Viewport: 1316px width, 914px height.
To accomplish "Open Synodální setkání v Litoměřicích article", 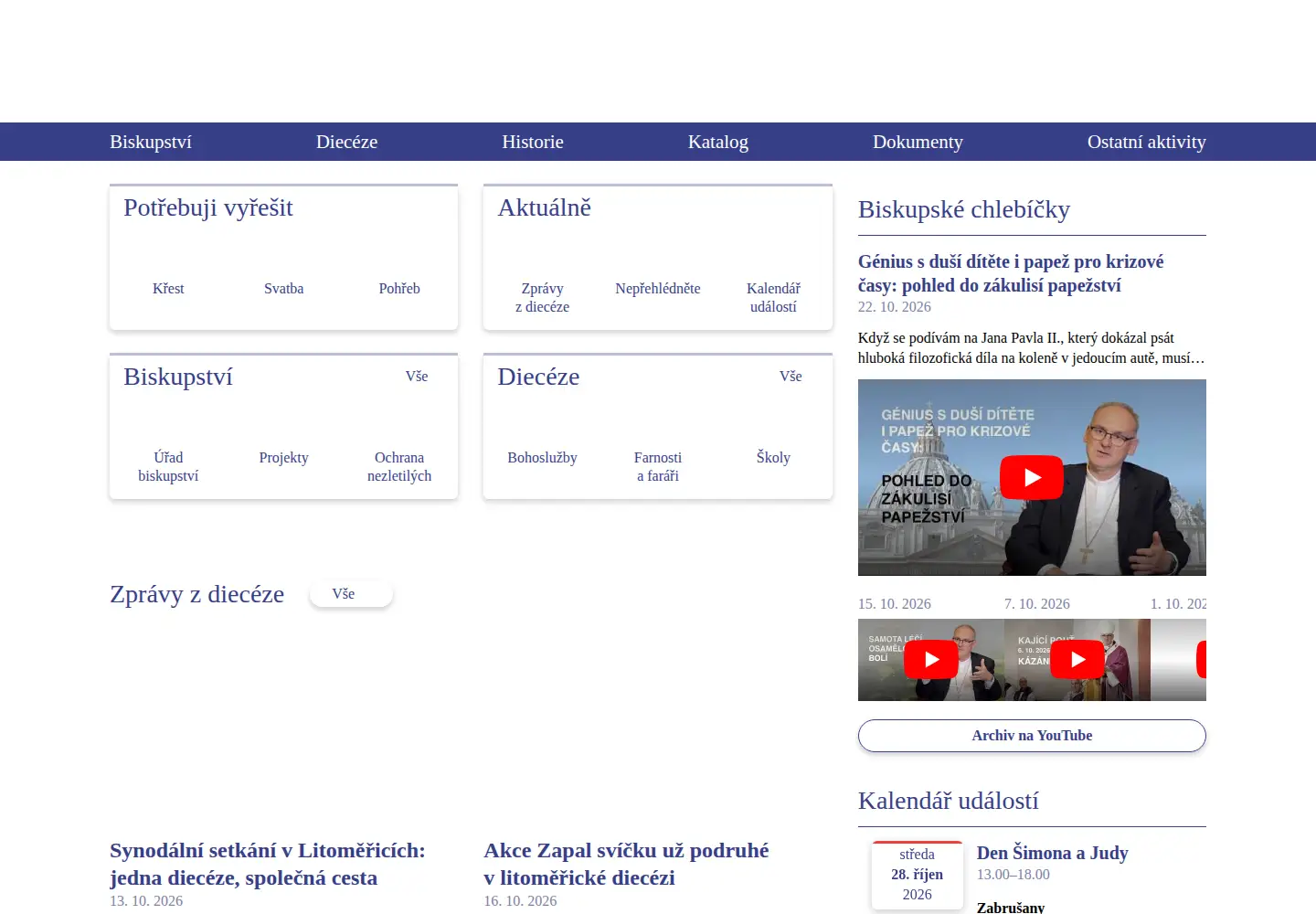I will (267, 864).
